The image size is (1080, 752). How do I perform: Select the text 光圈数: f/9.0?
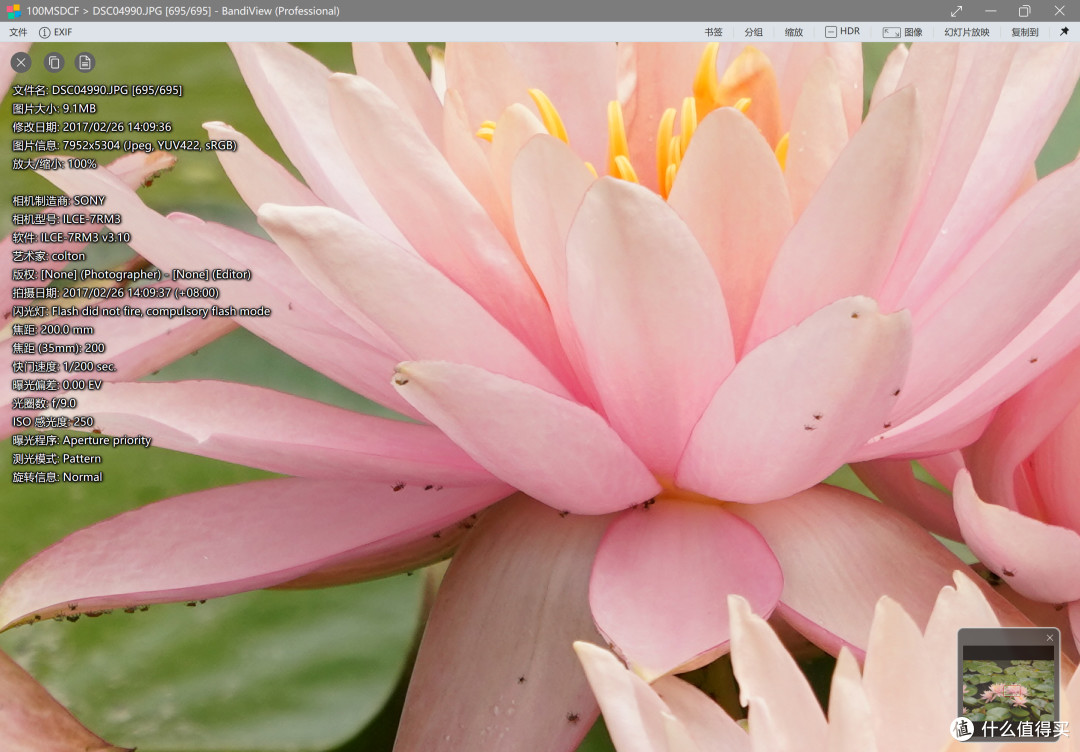point(44,404)
